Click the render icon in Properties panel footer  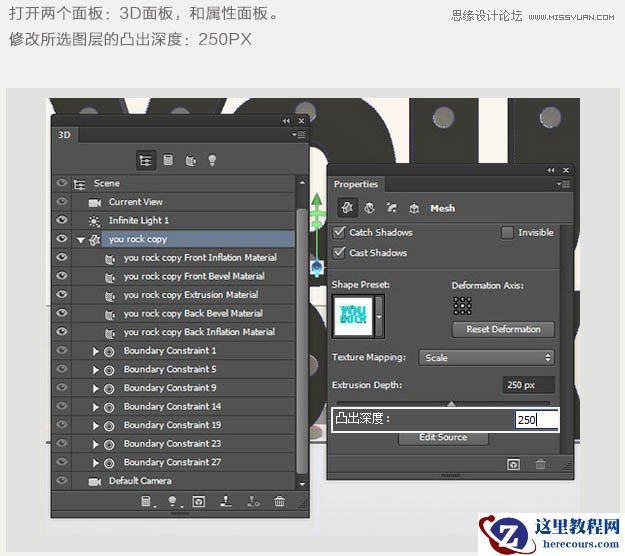pos(513,464)
